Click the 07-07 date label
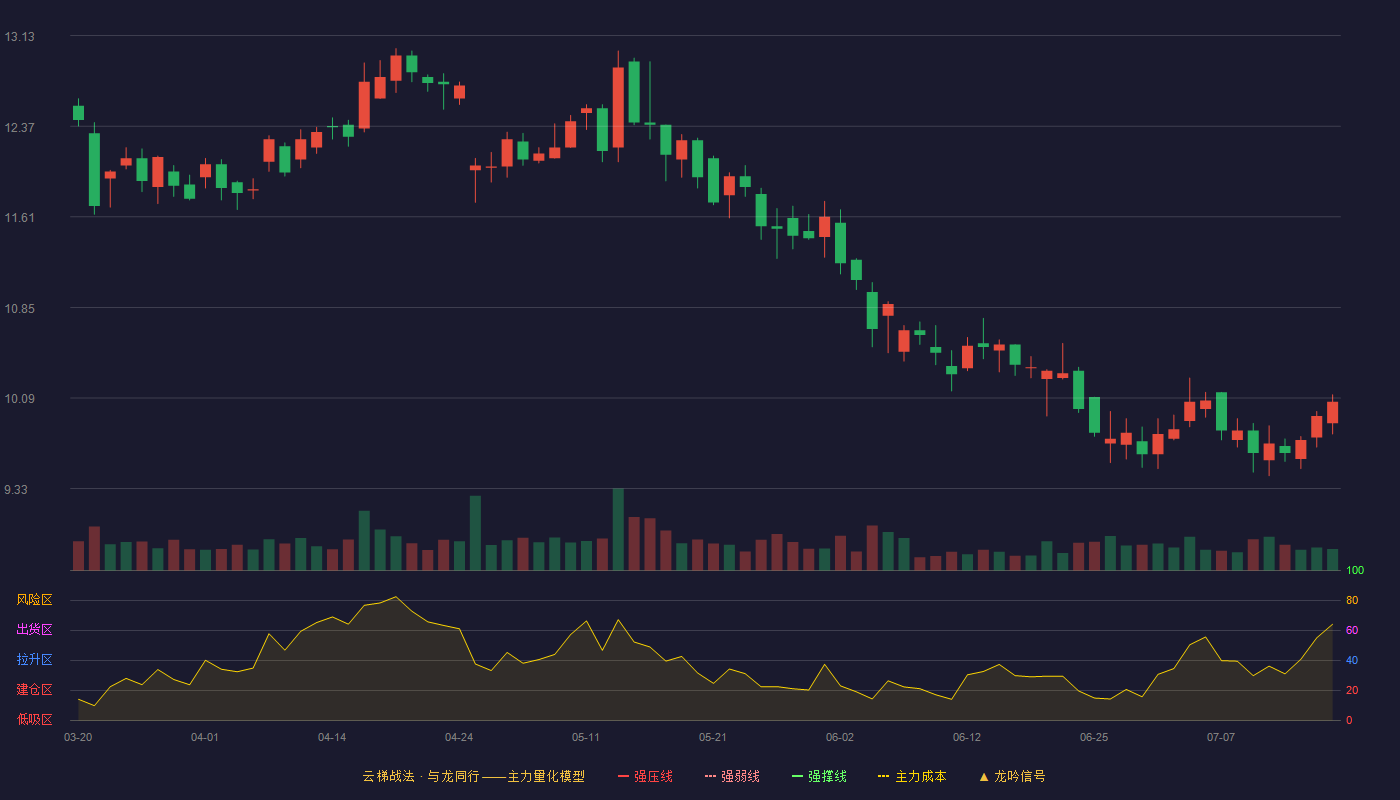 [x=1221, y=737]
